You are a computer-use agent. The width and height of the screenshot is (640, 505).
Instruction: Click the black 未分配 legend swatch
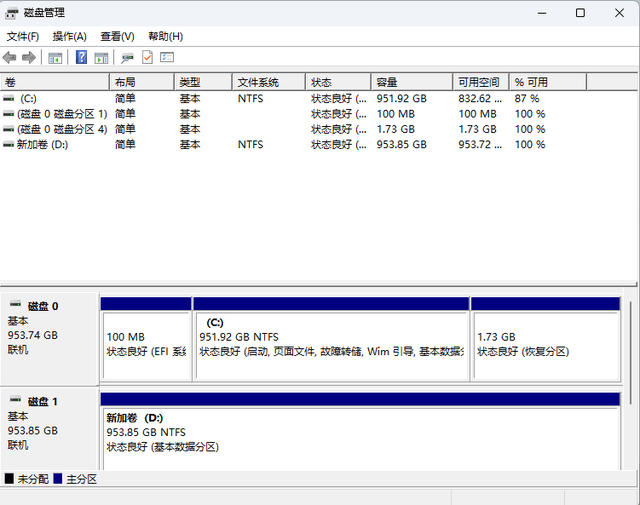pos(9,478)
